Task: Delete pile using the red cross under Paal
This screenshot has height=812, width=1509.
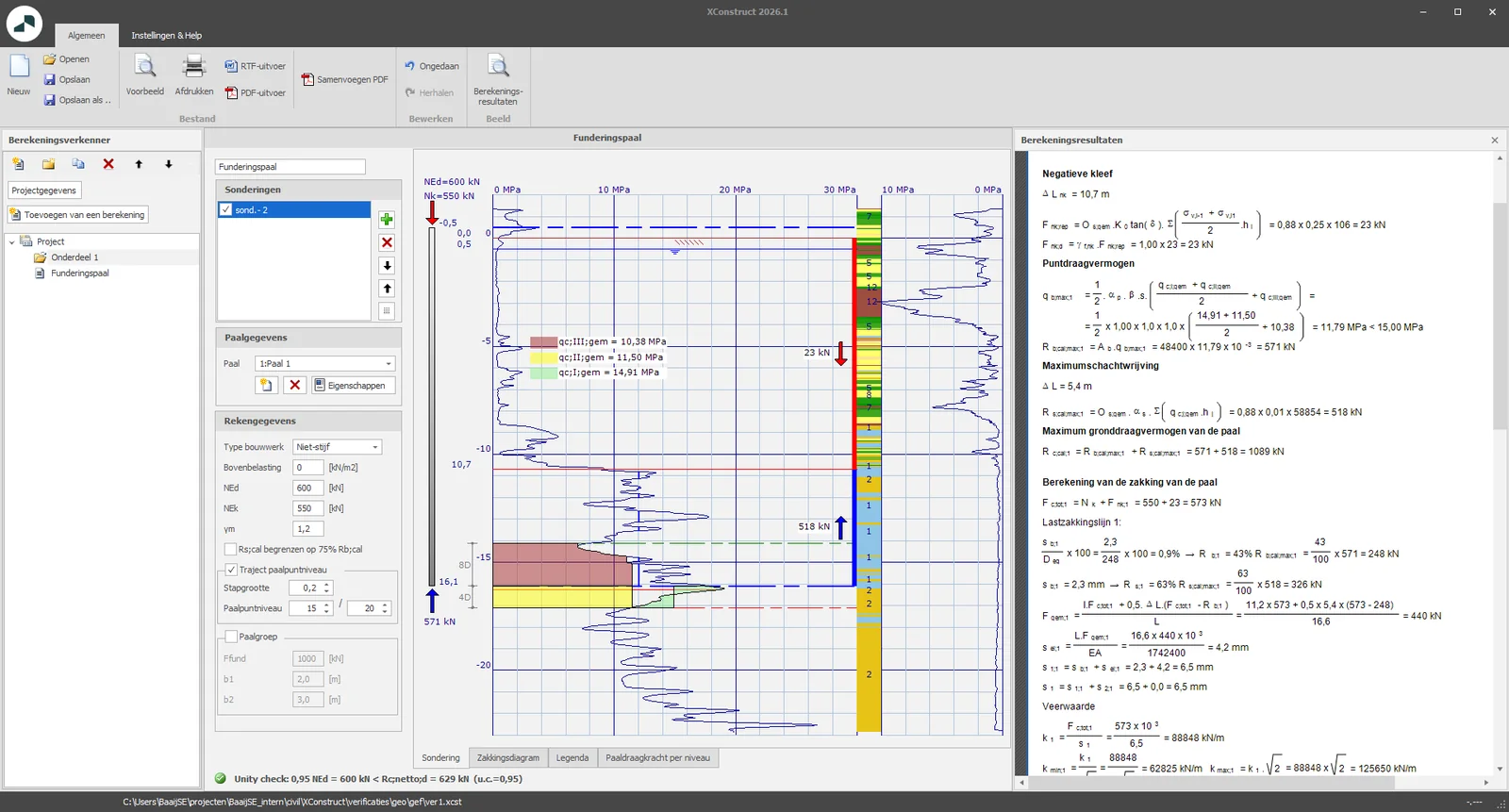Action: point(295,385)
